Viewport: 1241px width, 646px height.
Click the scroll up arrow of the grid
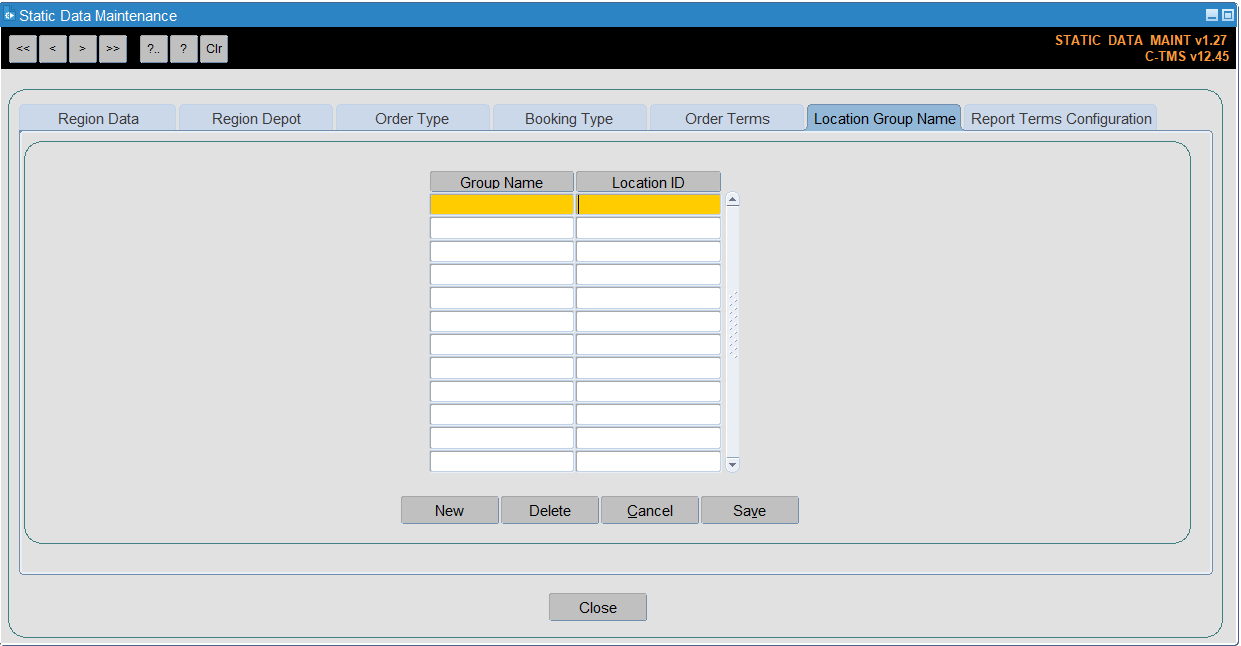click(733, 200)
